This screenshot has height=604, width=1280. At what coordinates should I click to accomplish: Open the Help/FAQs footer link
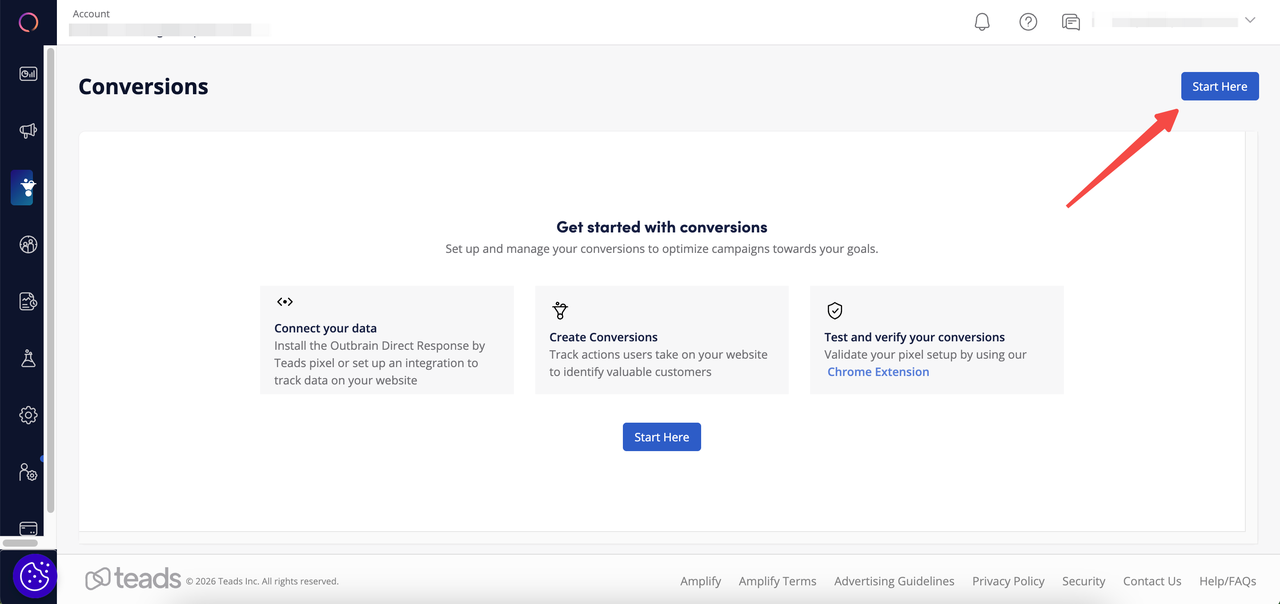coord(1228,581)
